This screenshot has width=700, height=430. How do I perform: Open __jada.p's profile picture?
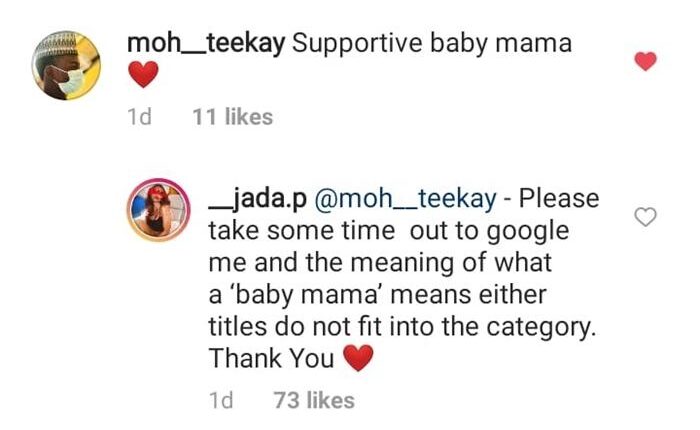click(x=155, y=212)
